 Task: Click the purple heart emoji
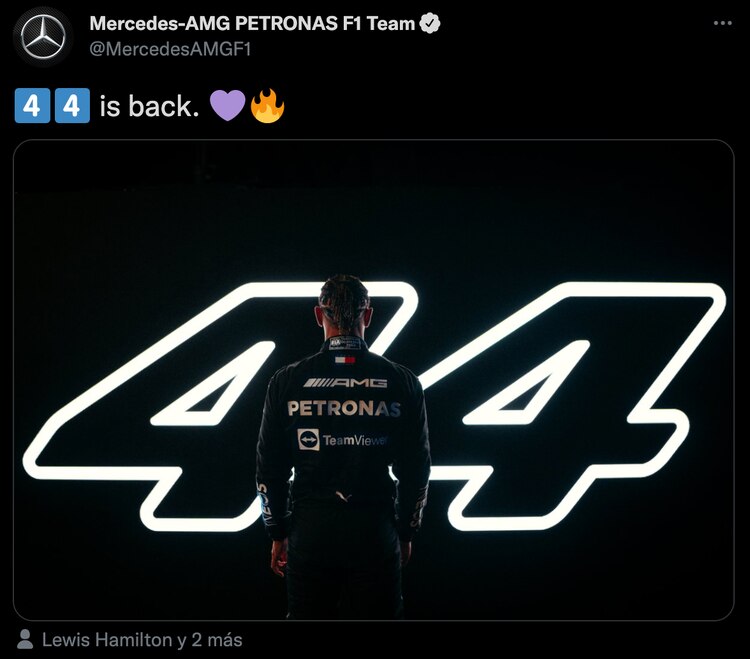pos(228,106)
